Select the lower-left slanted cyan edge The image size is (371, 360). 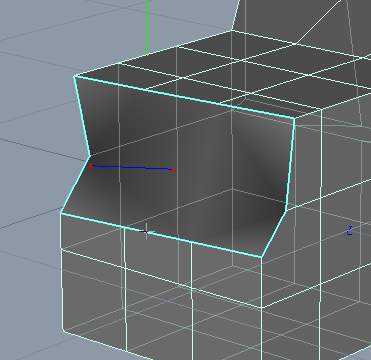75,184
